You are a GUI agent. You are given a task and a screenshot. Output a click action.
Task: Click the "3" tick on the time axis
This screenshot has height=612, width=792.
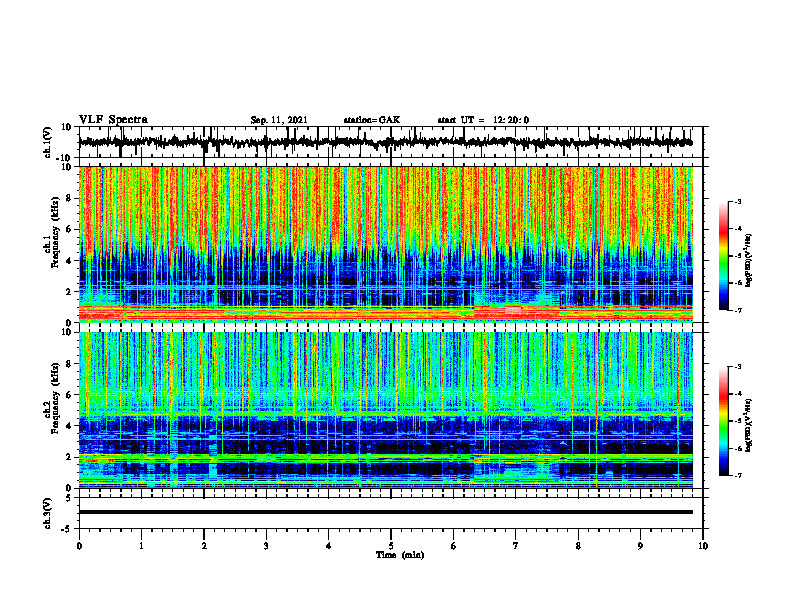click(266, 546)
